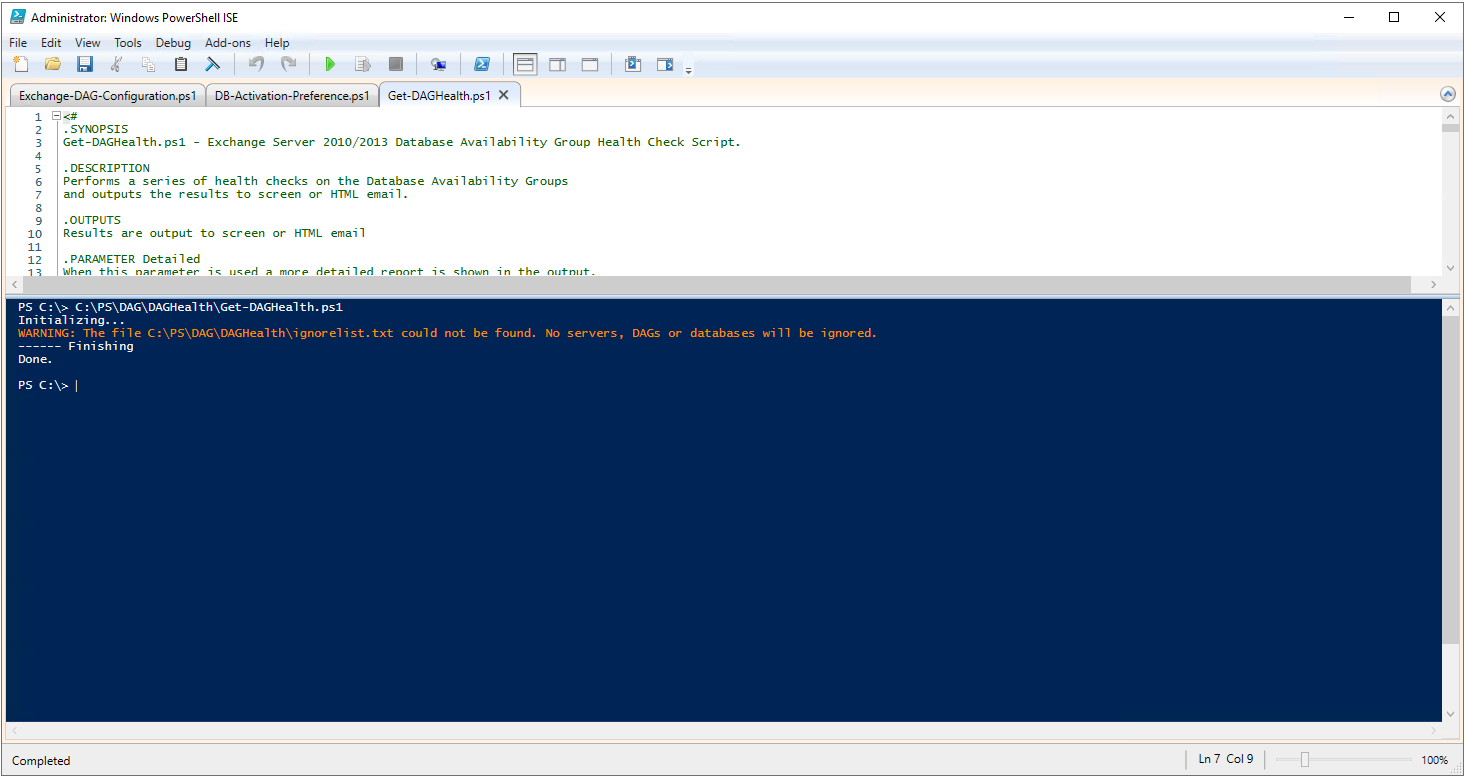The height and width of the screenshot is (777, 1465).
Task: Open the Add-ons menu
Action: pos(228,43)
